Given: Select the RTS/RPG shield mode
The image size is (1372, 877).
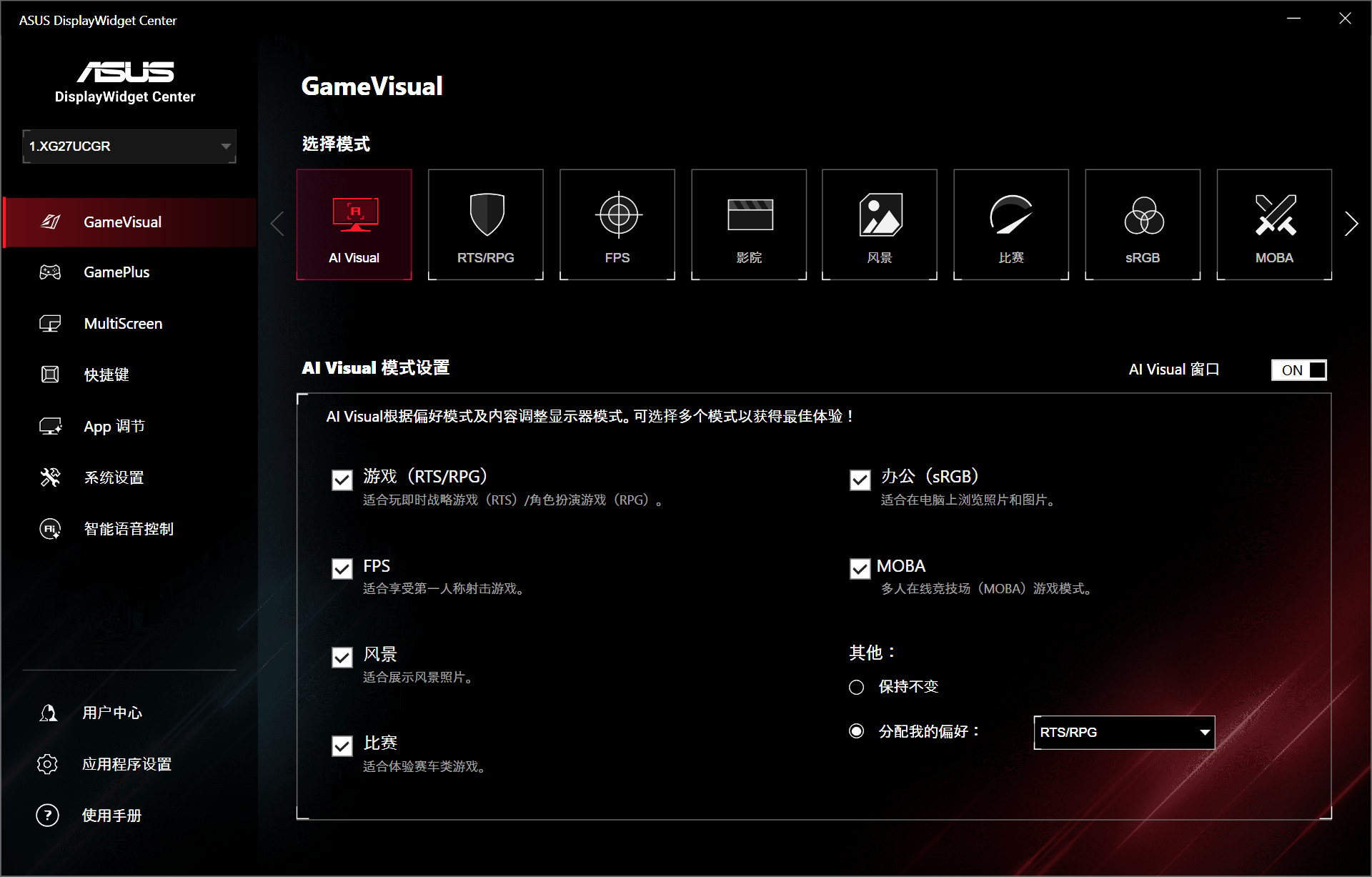Looking at the screenshot, I should 485,224.
